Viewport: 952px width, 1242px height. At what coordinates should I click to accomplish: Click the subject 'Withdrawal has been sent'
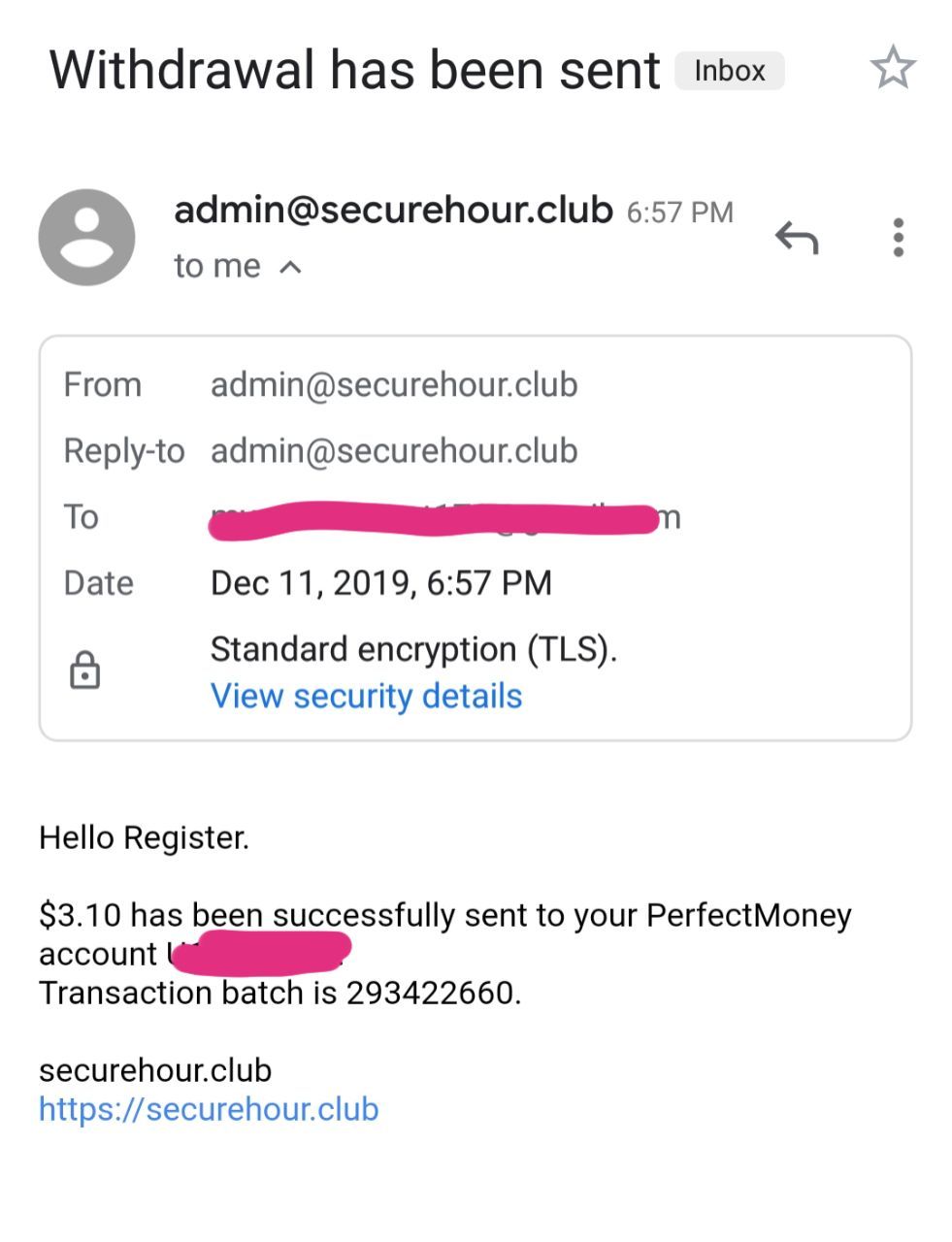(354, 71)
